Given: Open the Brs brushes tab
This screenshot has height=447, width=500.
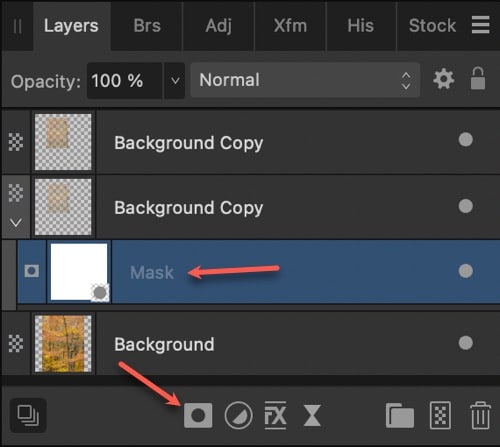Looking at the screenshot, I should coord(147,26).
